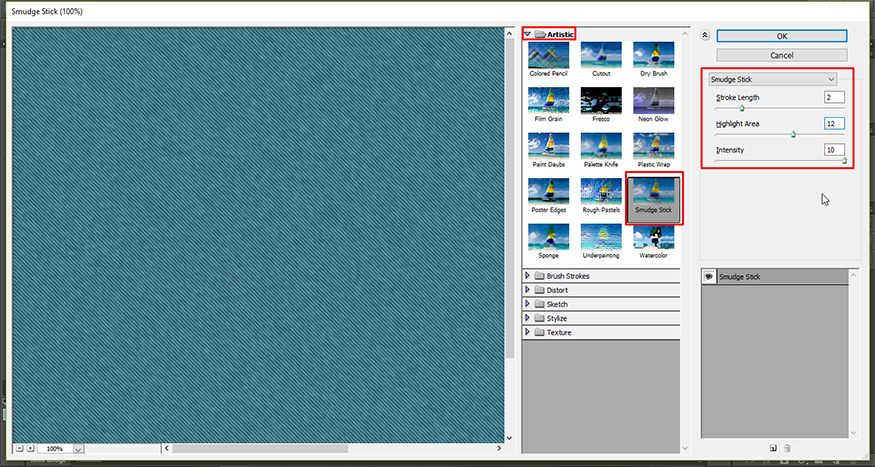875x467 pixels.
Task: Collapse the filter gallery with double-chevron button
Action: pos(705,35)
